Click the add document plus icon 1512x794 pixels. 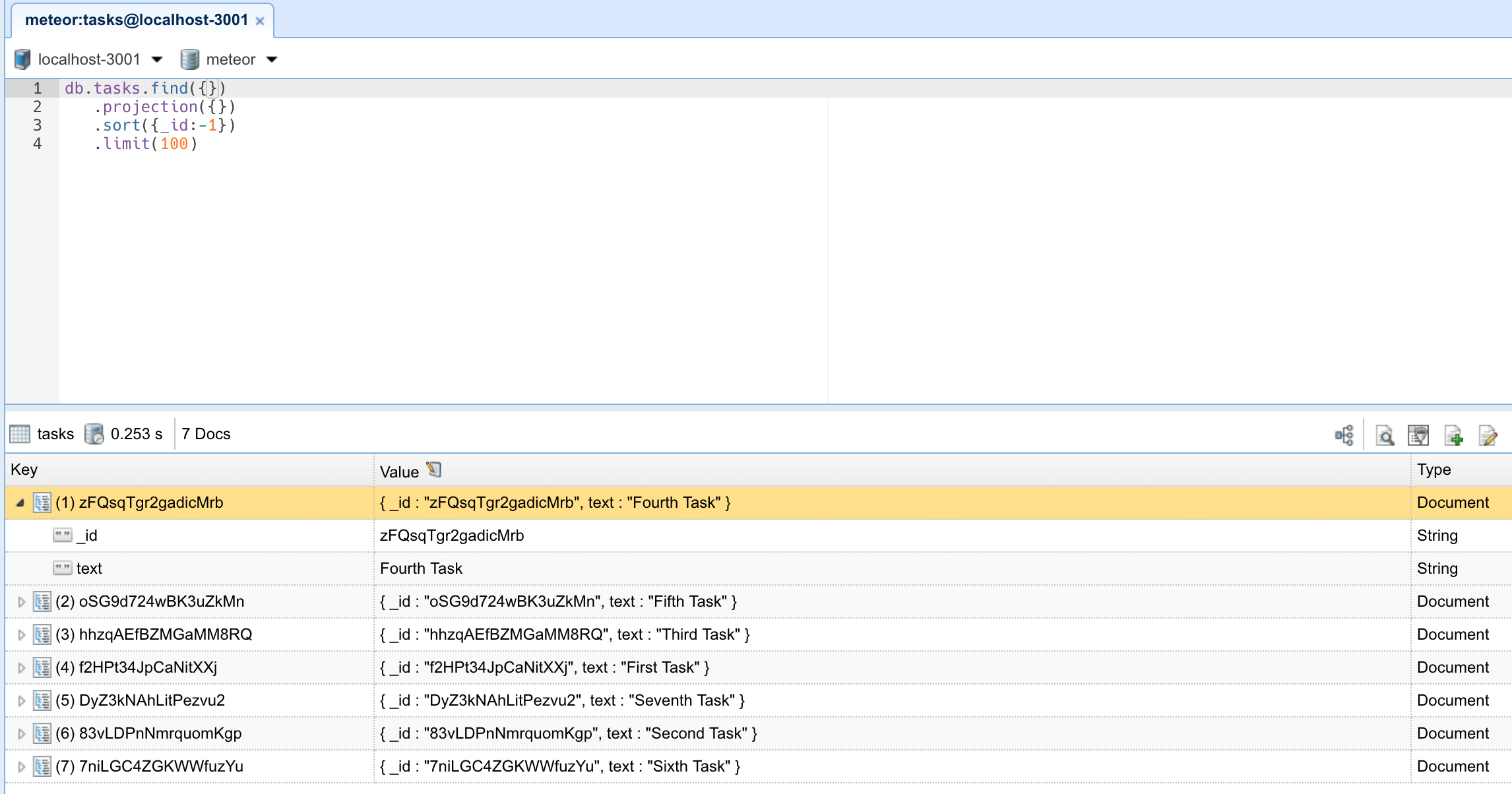pyautogui.click(x=1454, y=435)
